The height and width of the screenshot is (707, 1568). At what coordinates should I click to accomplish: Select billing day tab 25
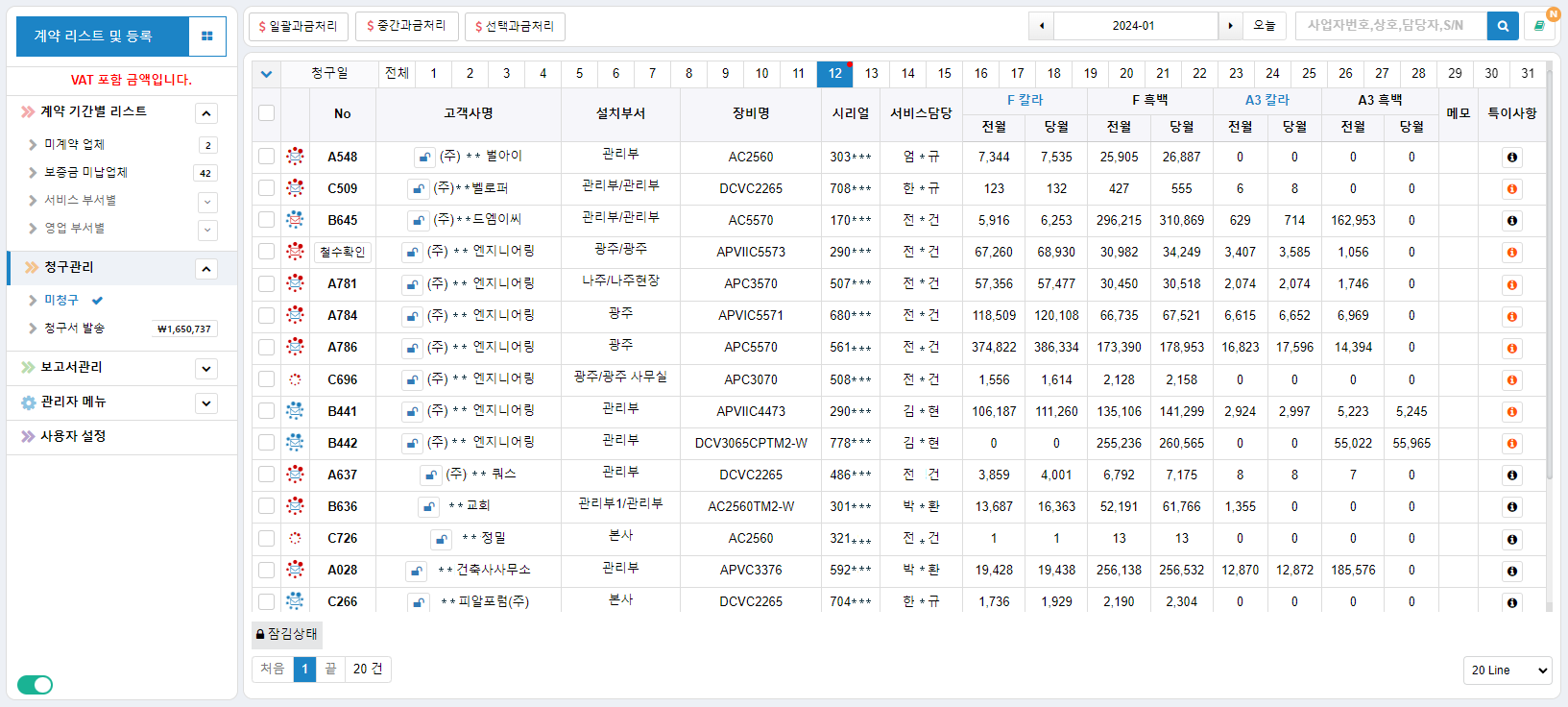coord(1309,73)
